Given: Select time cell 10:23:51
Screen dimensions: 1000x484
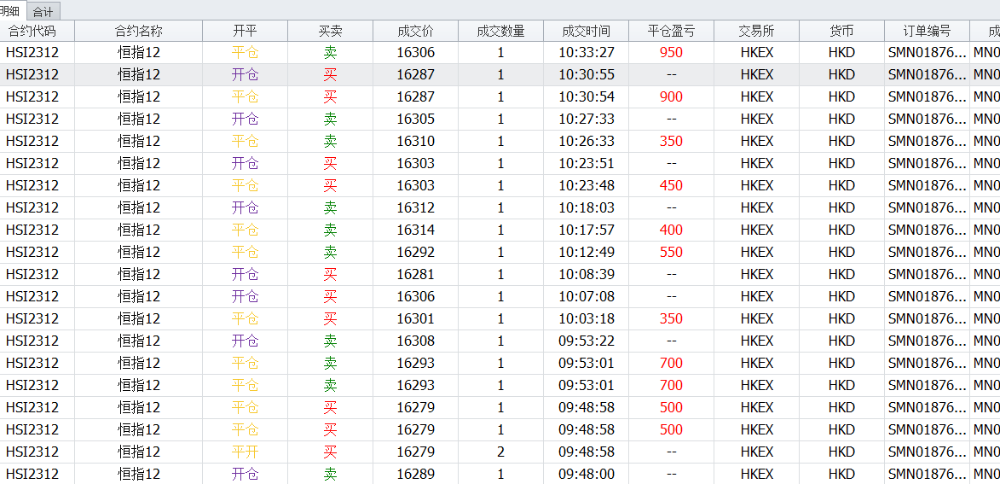Looking at the screenshot, I should coord(587,163).
